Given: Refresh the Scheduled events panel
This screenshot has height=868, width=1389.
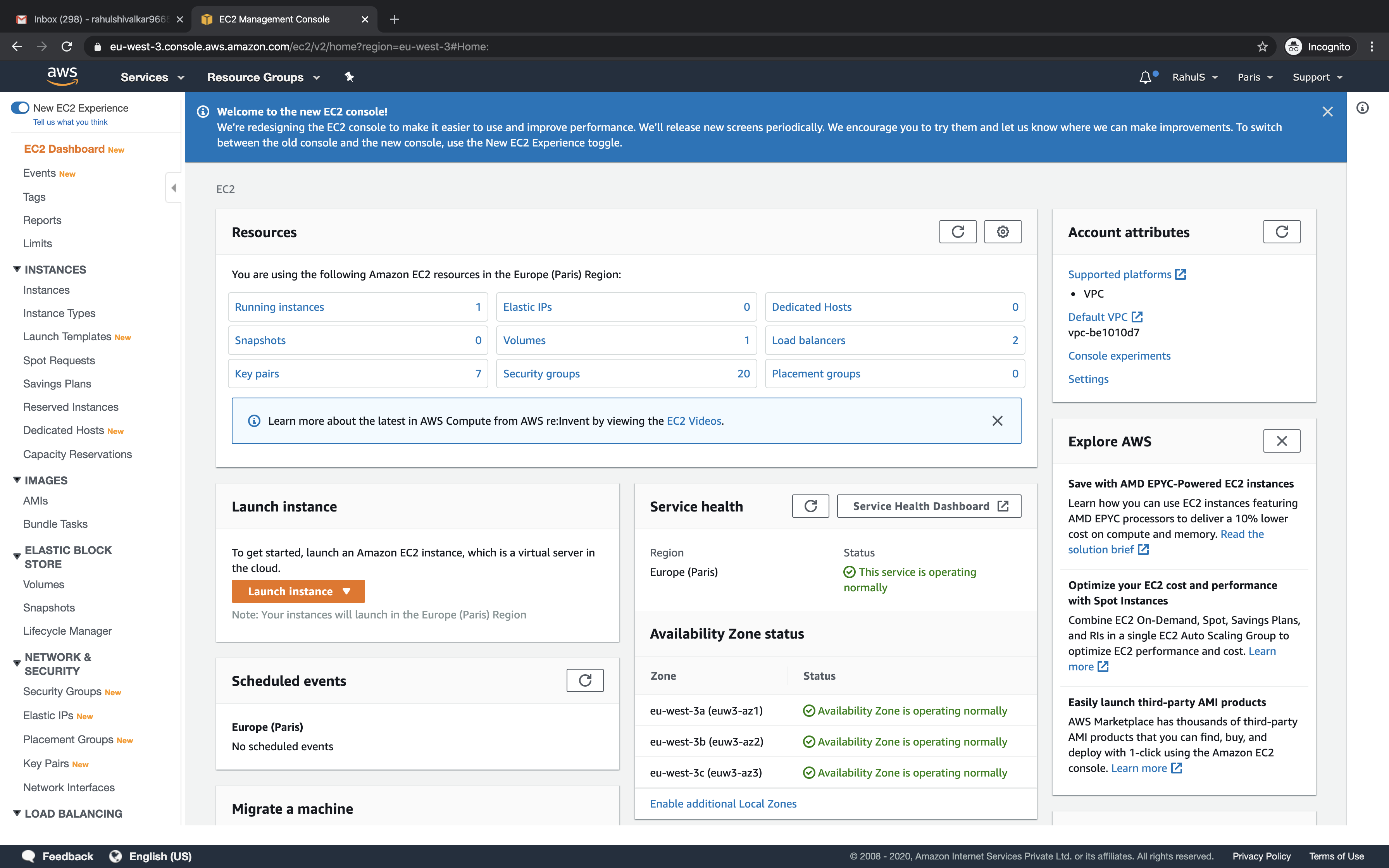Looking at the screenshot, I should [584, 680].
